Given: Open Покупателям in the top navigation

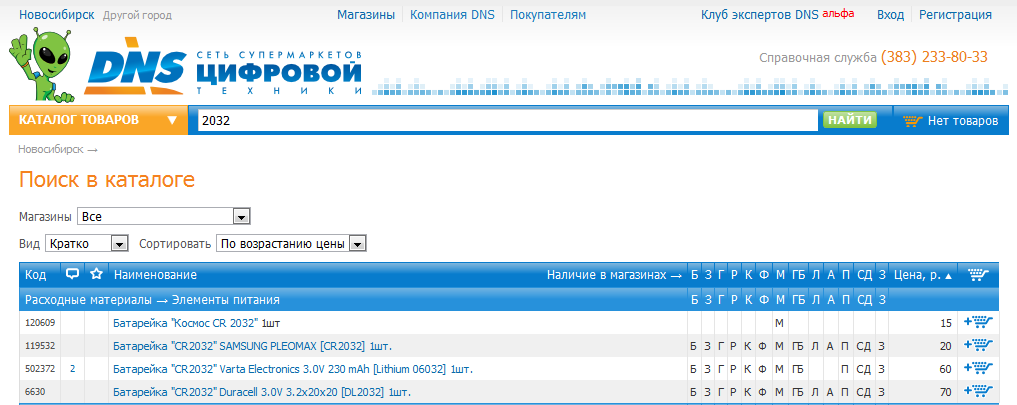Looking at the screenshot, I should [x=548, y=14].
